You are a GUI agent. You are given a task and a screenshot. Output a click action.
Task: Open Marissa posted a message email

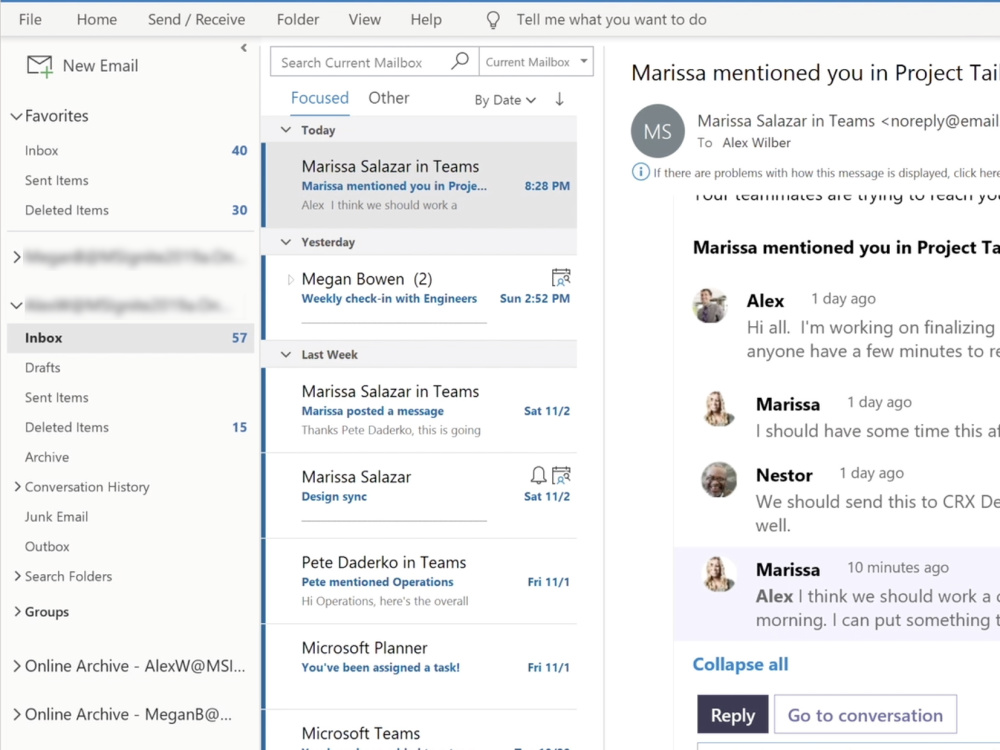click(421, 411)
